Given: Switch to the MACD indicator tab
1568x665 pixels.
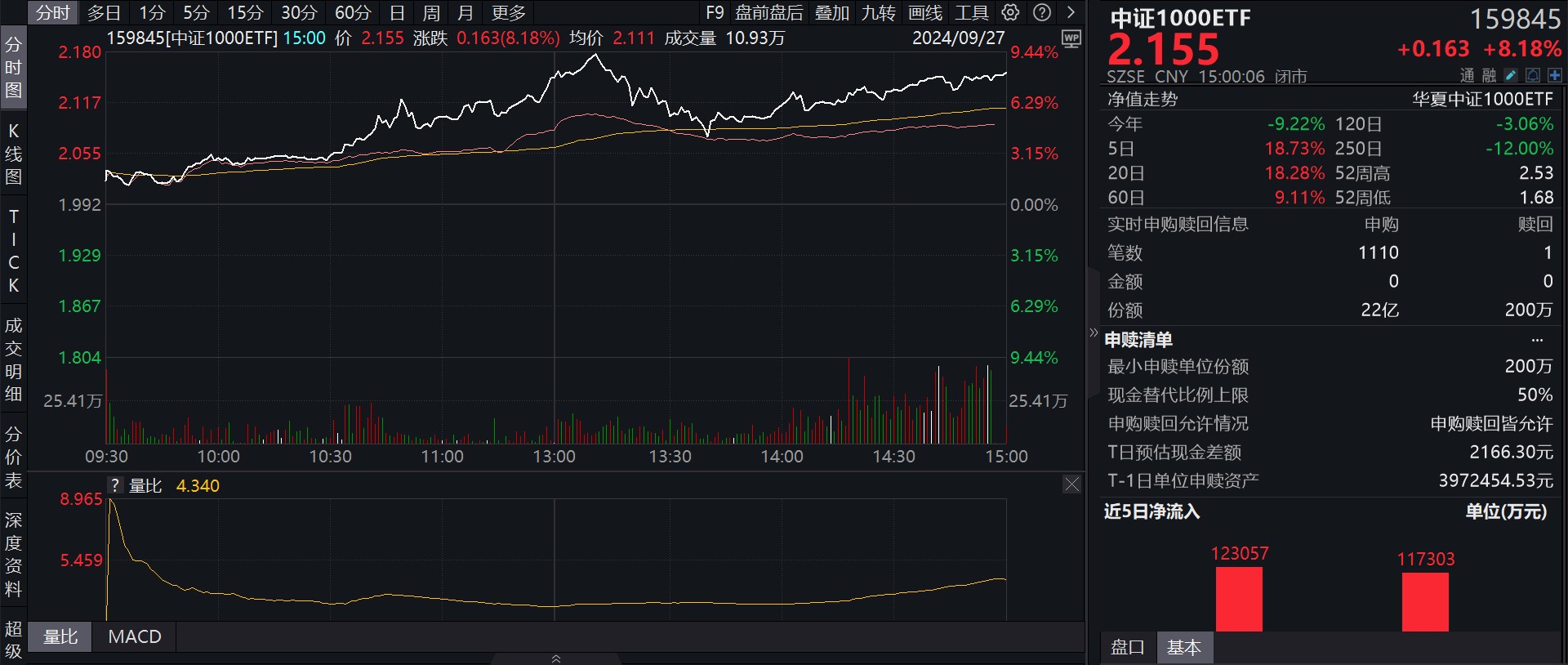Looking at the screenshot, I should [x=135, y=636].
